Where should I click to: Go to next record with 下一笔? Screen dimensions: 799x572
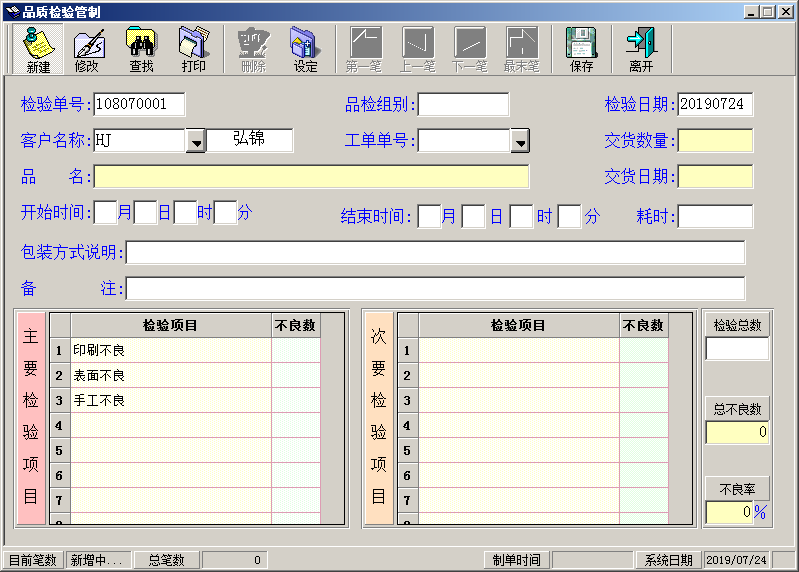point(470,49)
